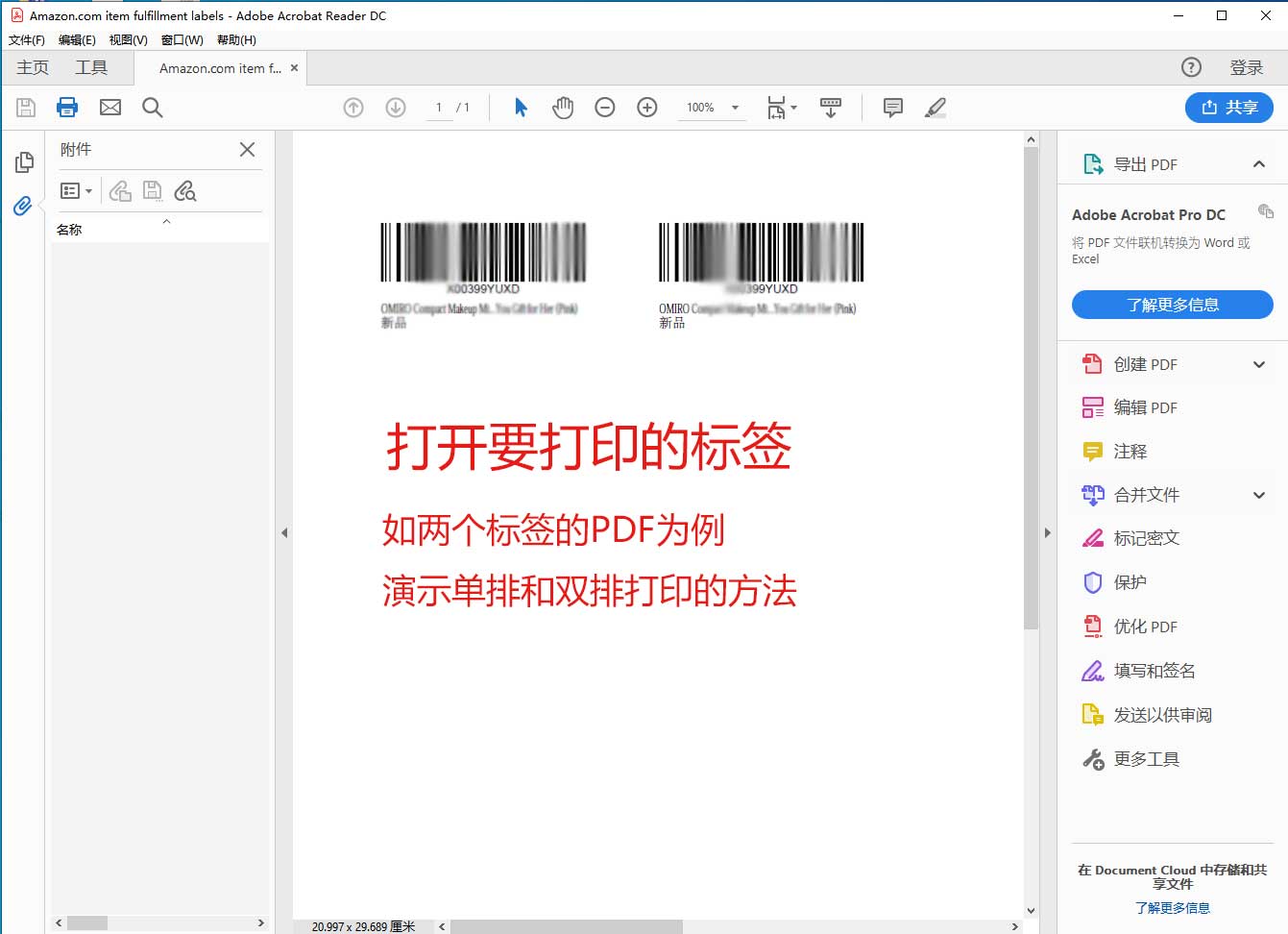Screen dimensions: 1288x934
Task: Open the Print dialog via printer icon
Action: (x=67, y=108)
